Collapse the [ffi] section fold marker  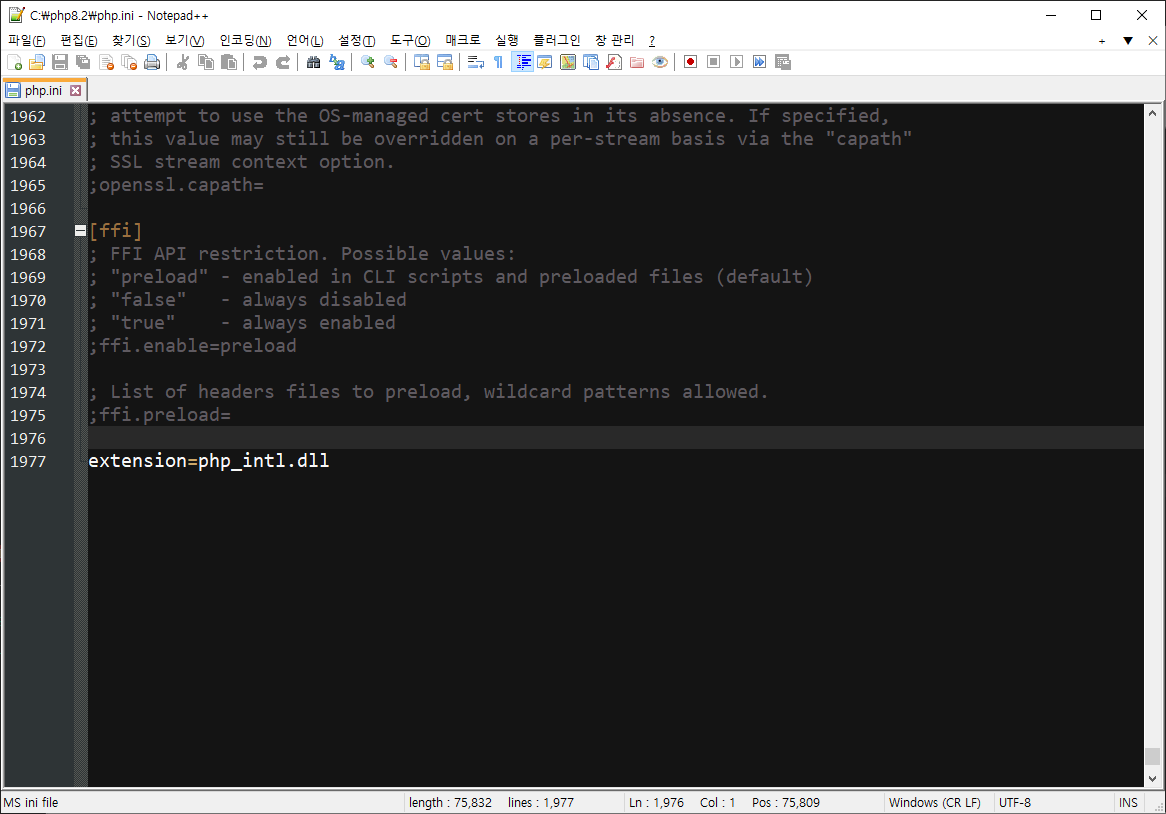point(80,231)
